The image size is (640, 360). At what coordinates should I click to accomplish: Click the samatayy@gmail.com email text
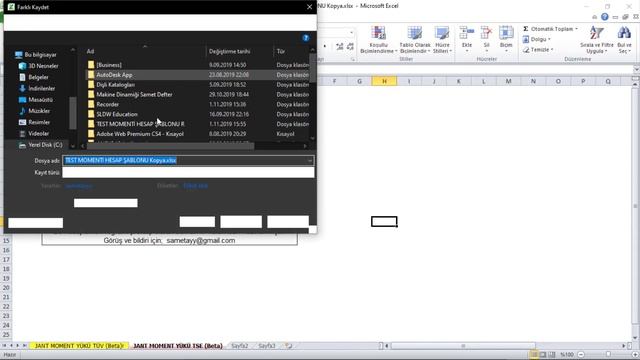[201, 240]
